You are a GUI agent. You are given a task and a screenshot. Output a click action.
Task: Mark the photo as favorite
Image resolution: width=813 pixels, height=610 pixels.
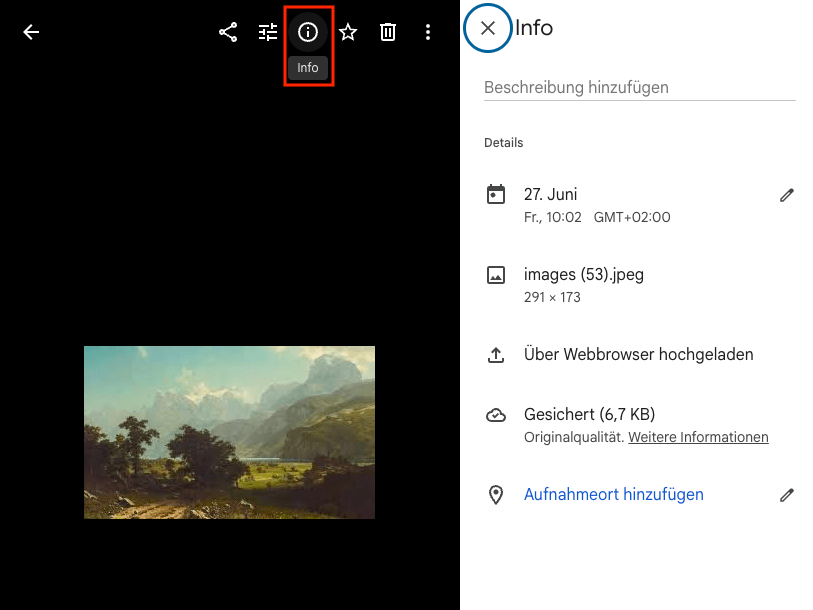(x=348, y=31)
